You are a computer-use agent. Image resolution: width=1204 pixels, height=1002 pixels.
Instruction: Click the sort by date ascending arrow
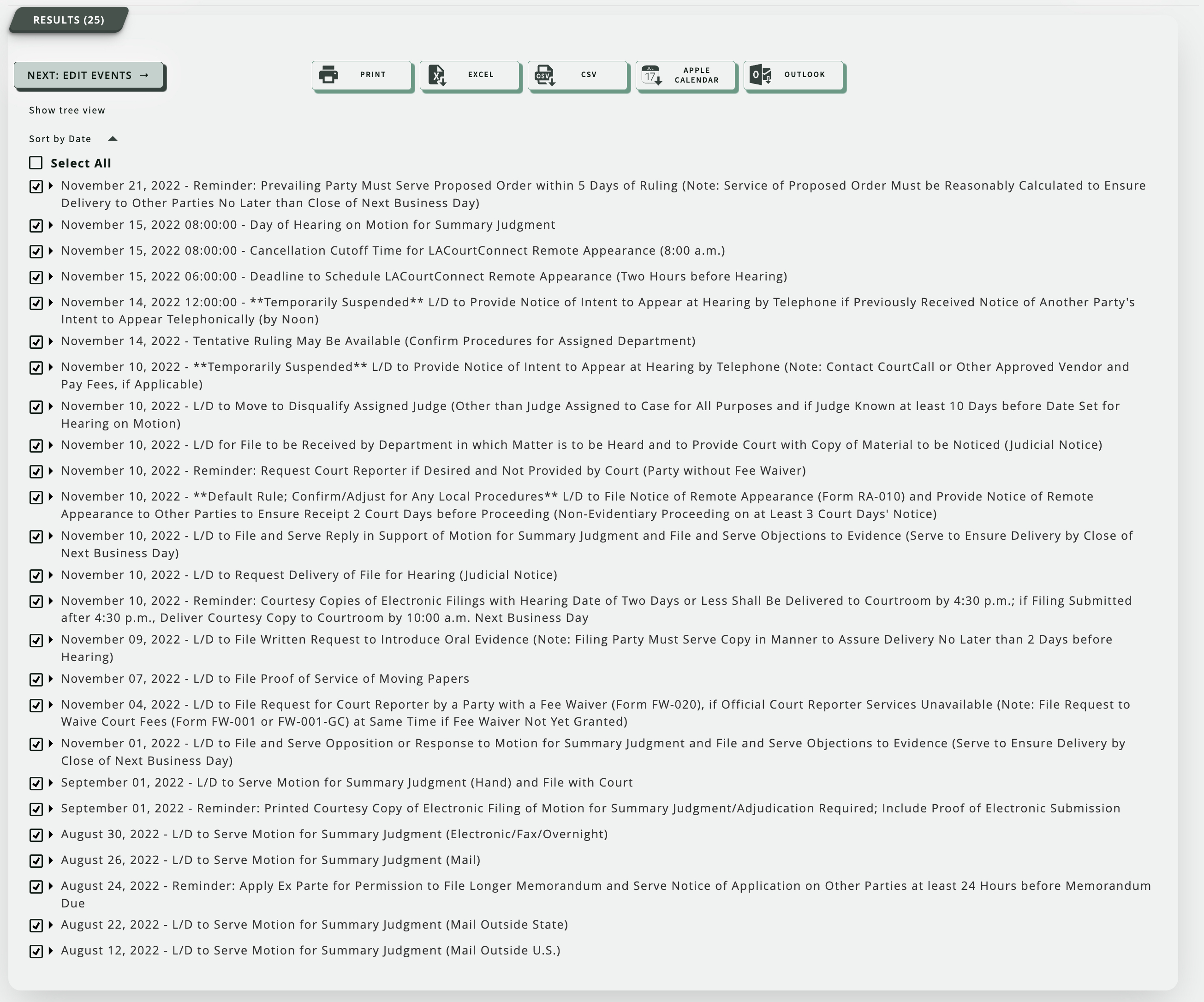113,139
